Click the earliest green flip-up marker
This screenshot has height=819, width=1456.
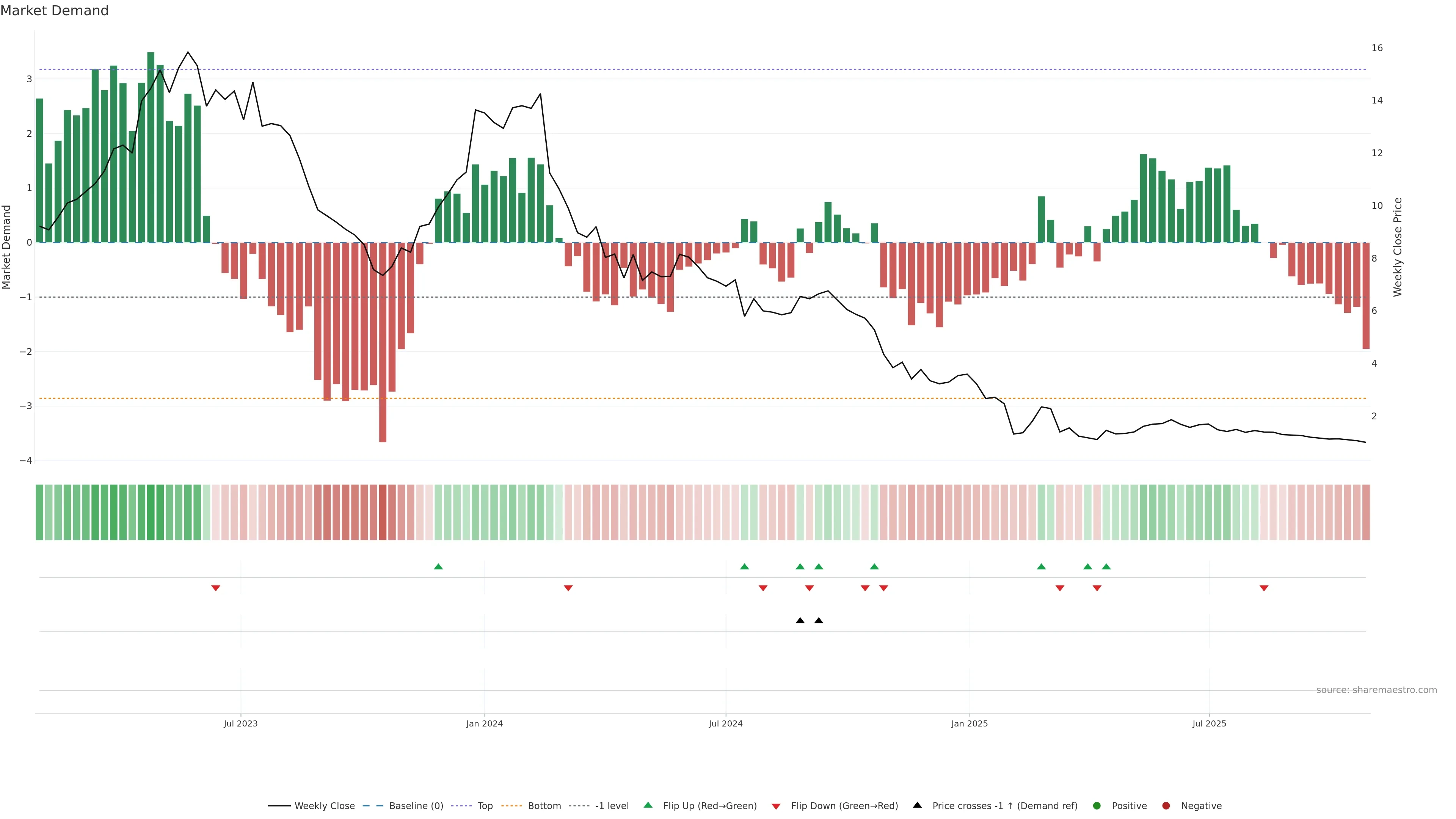(x=438, y=566)
